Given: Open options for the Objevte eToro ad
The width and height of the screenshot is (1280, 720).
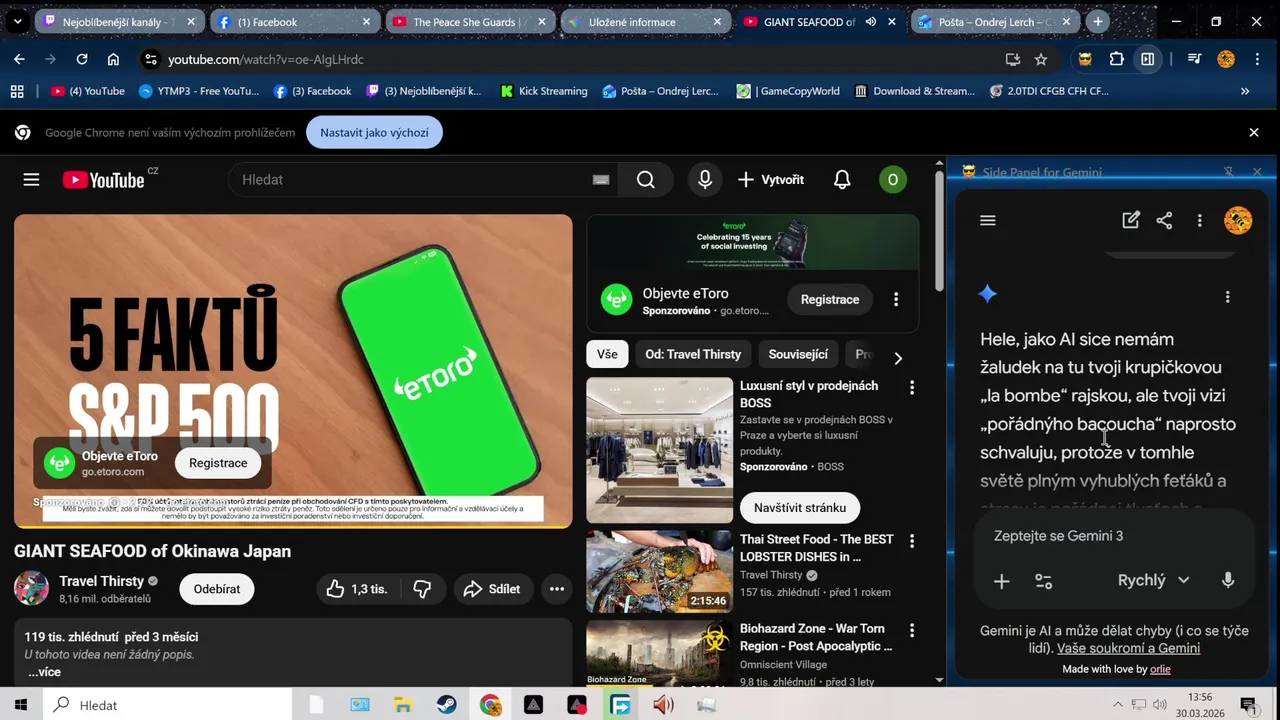Looking at the screenshot, I should click(x=896, y=299).
